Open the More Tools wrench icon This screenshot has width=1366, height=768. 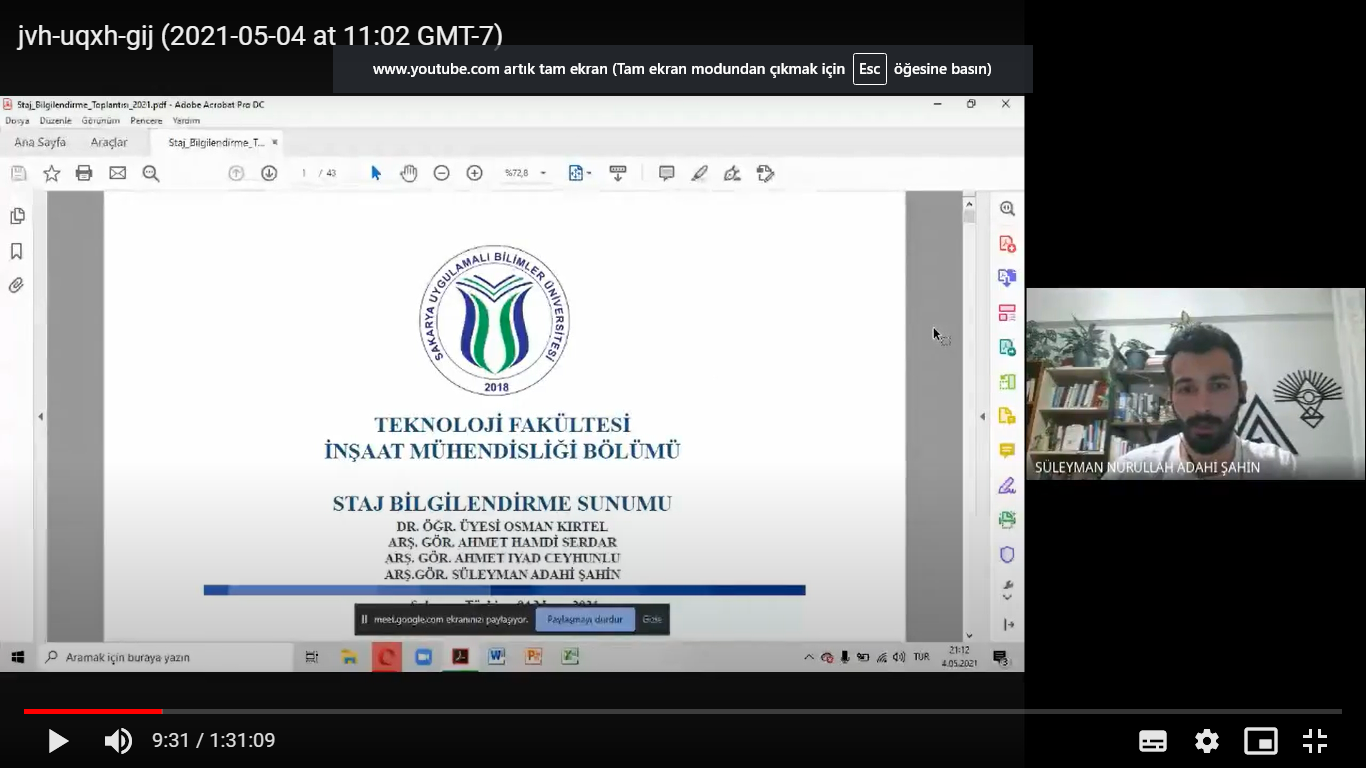coord(1007,589)
